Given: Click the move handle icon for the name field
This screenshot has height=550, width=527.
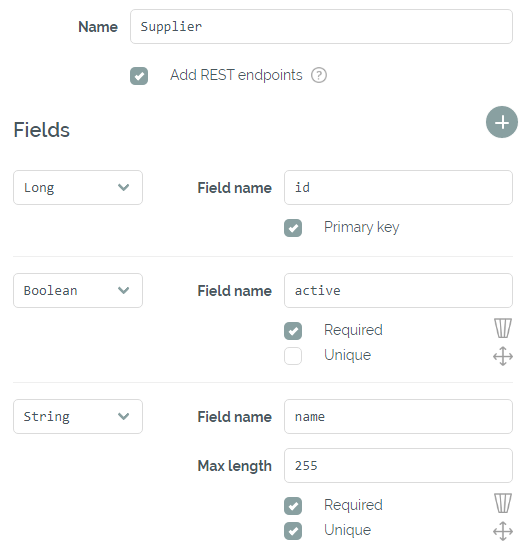Looking at the screenshot, I should coord(503,531).
